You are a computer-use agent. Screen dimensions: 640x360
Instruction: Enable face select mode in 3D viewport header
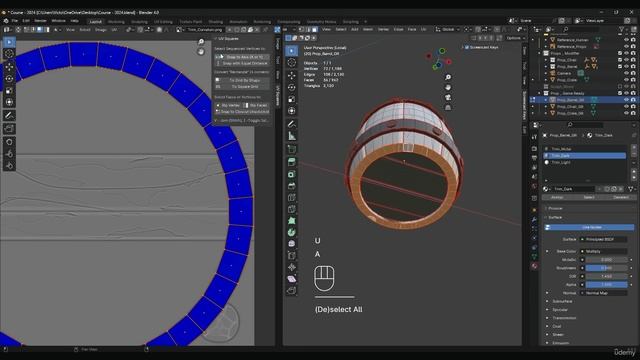315,29
